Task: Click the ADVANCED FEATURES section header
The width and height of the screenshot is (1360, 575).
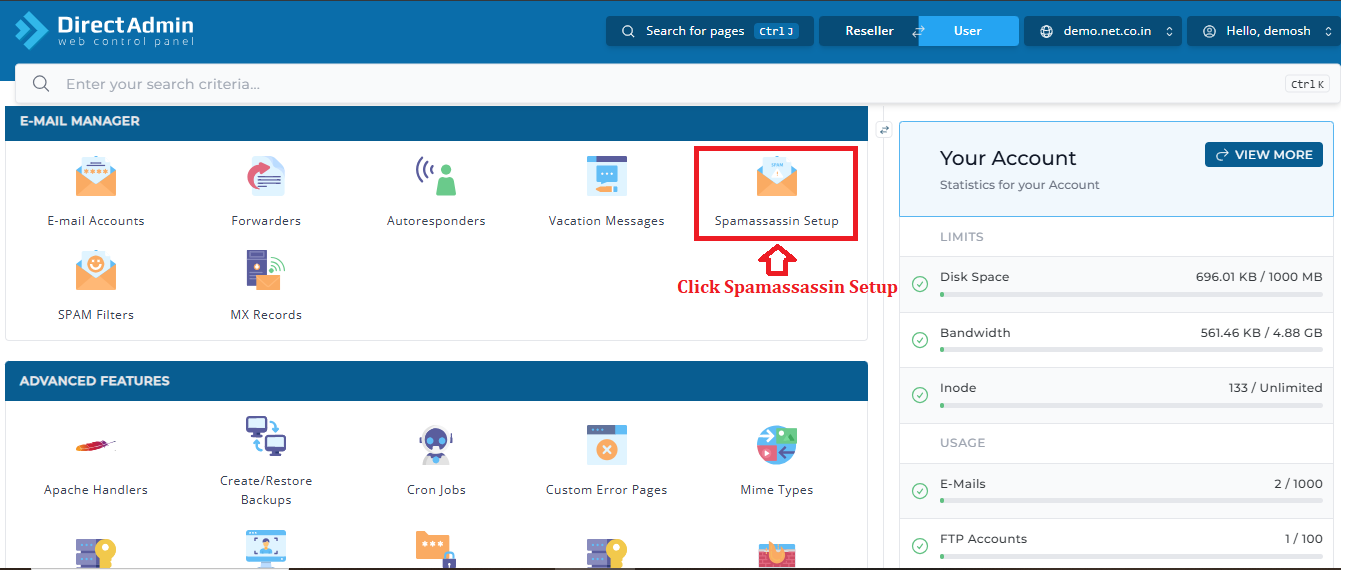Action: (x=436, y=381)
